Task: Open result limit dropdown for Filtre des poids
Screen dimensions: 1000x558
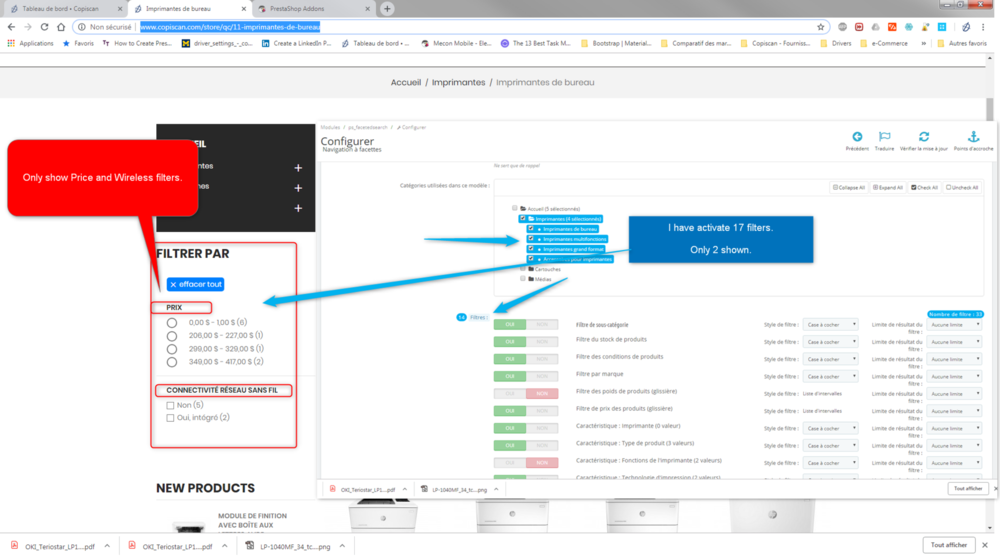Action: click(954, 393)
